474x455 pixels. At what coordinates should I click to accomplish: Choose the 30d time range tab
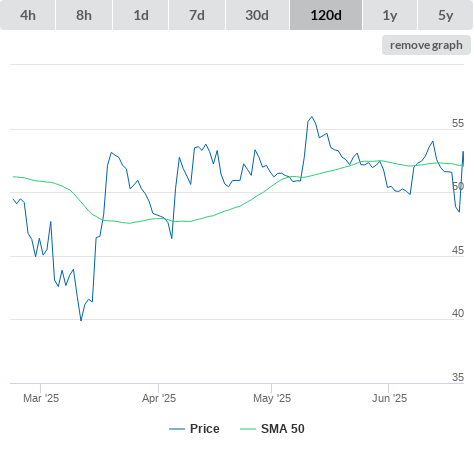pos(257,15)
